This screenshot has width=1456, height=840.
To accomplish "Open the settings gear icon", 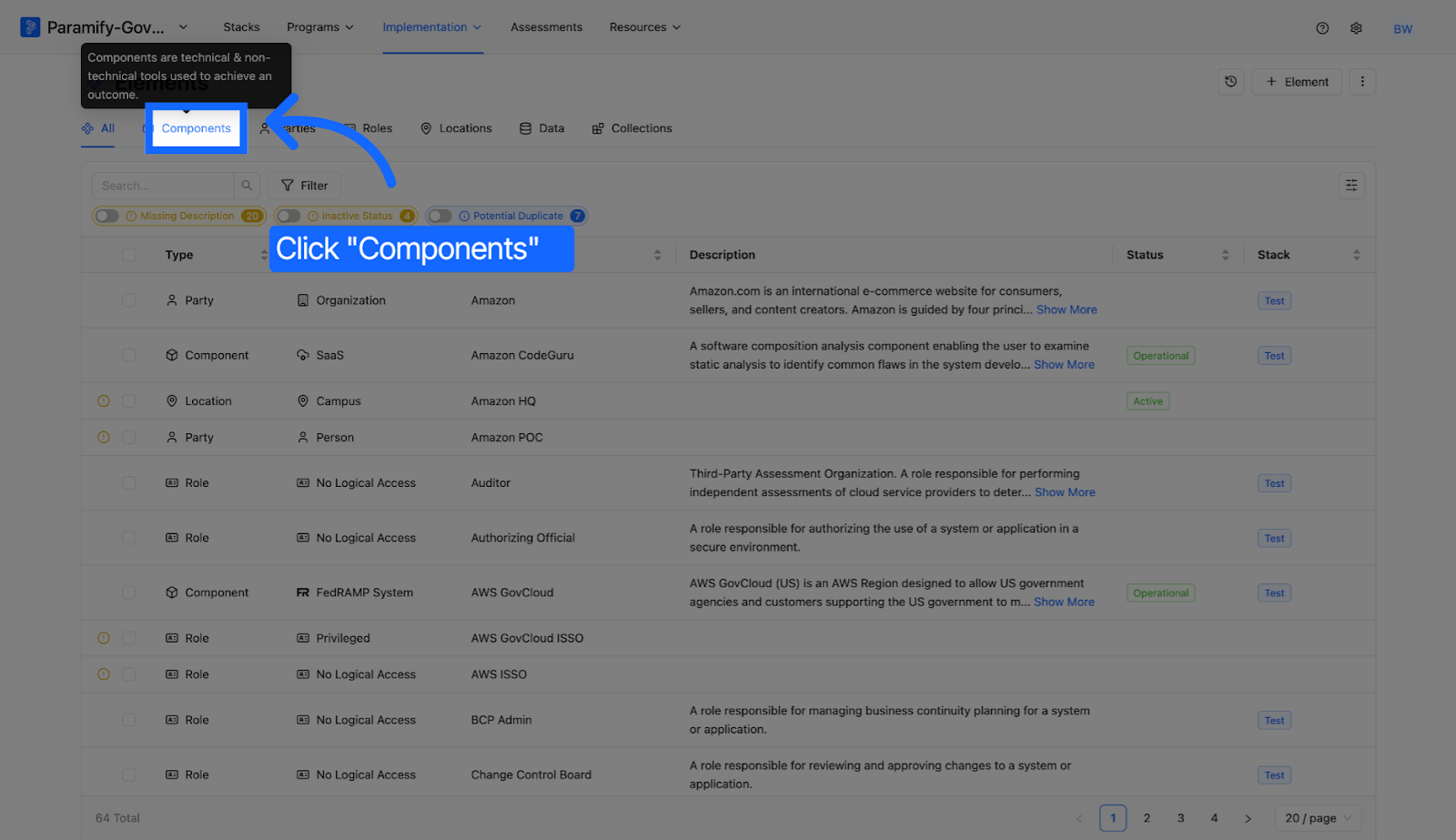I will (x=1356, y=28).
